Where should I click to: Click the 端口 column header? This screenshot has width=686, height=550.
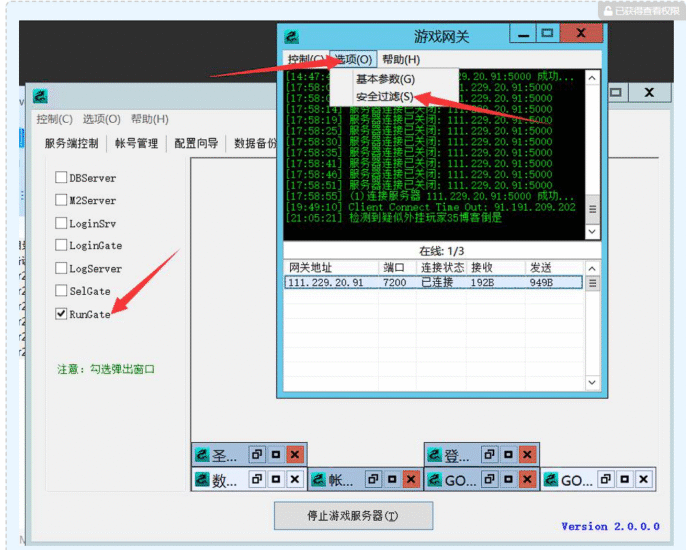[x=397, y=268]
